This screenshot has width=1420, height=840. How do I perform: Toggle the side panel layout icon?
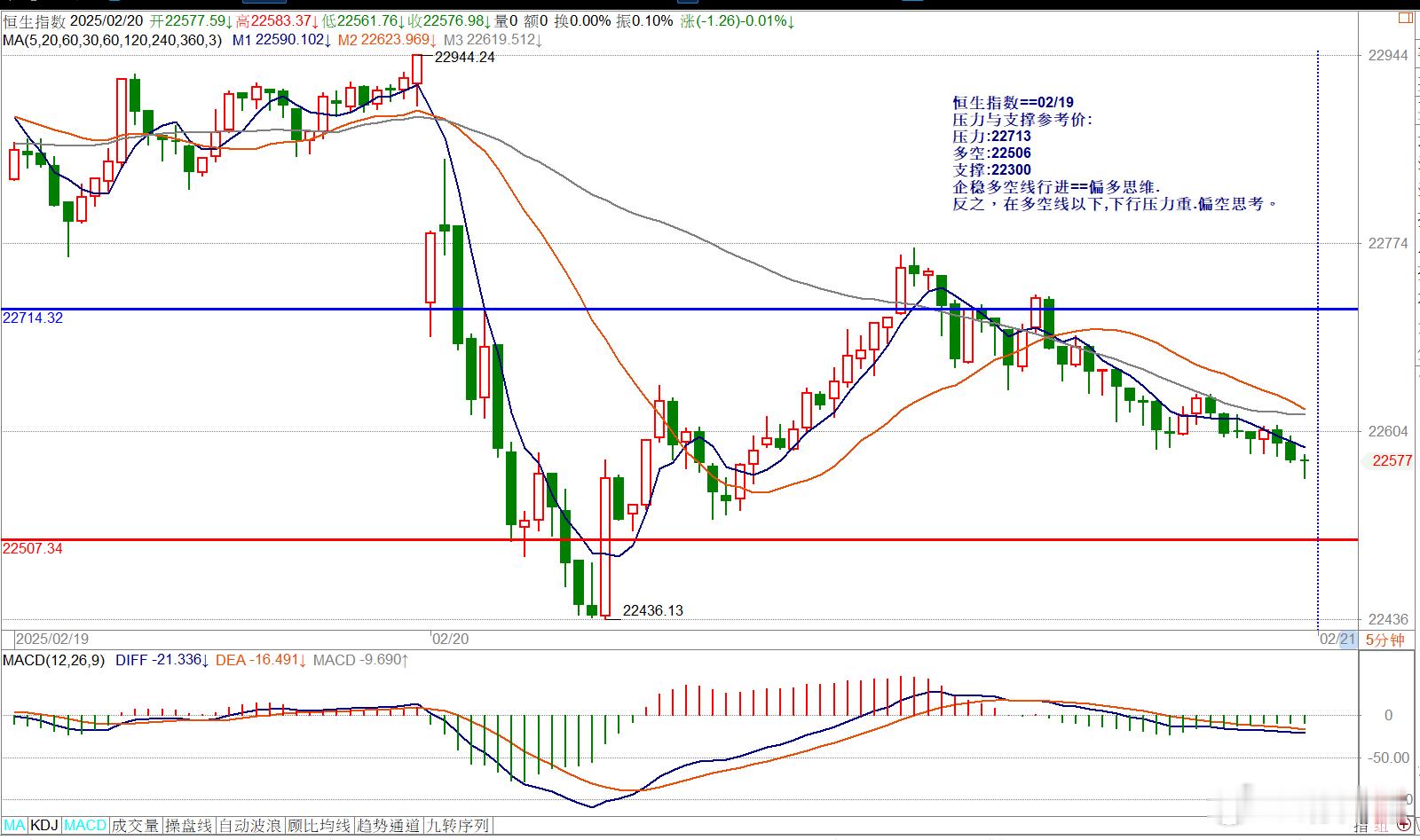coord(1404,16)
